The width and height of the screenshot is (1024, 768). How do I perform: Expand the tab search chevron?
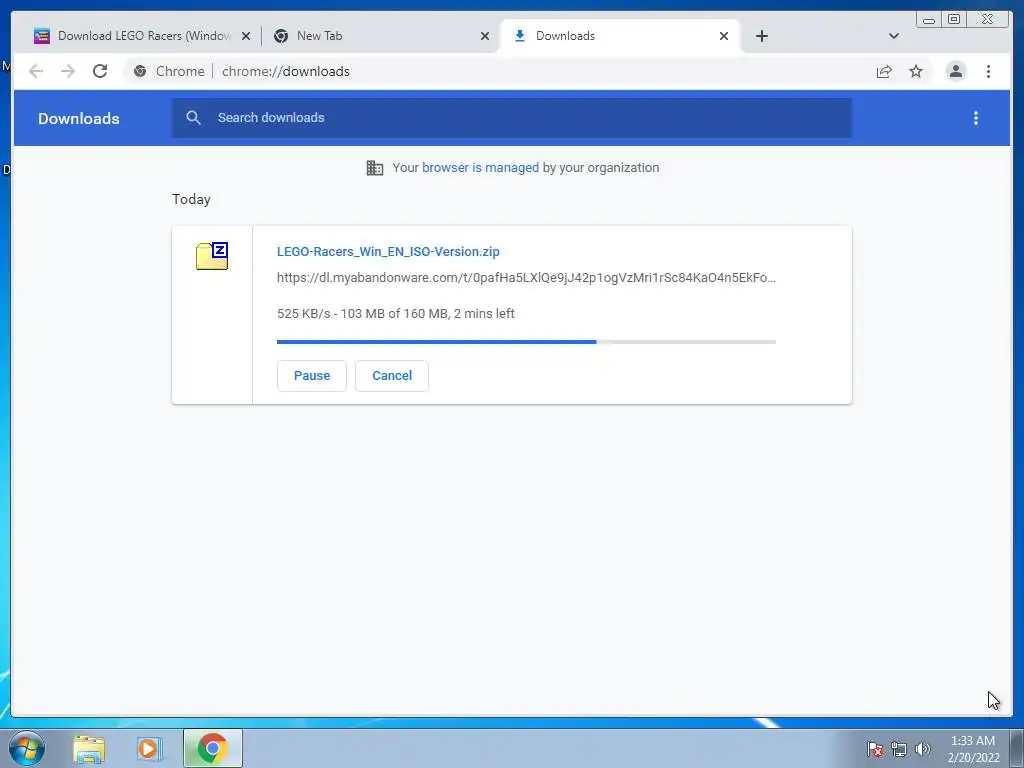pyautogui.click(x=893, y=36)
